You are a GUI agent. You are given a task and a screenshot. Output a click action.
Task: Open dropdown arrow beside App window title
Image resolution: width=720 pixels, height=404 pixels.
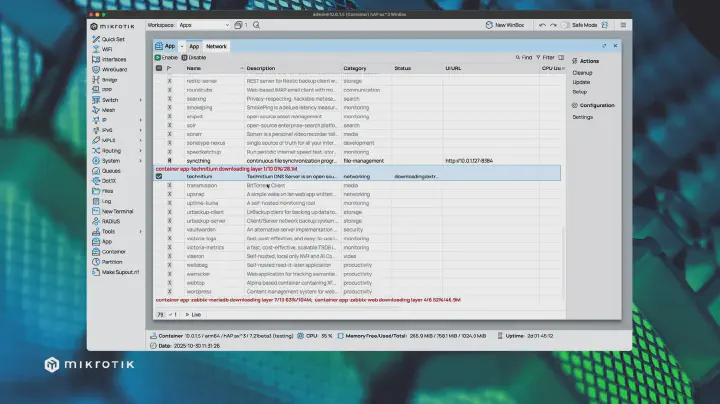click(182, 46)
